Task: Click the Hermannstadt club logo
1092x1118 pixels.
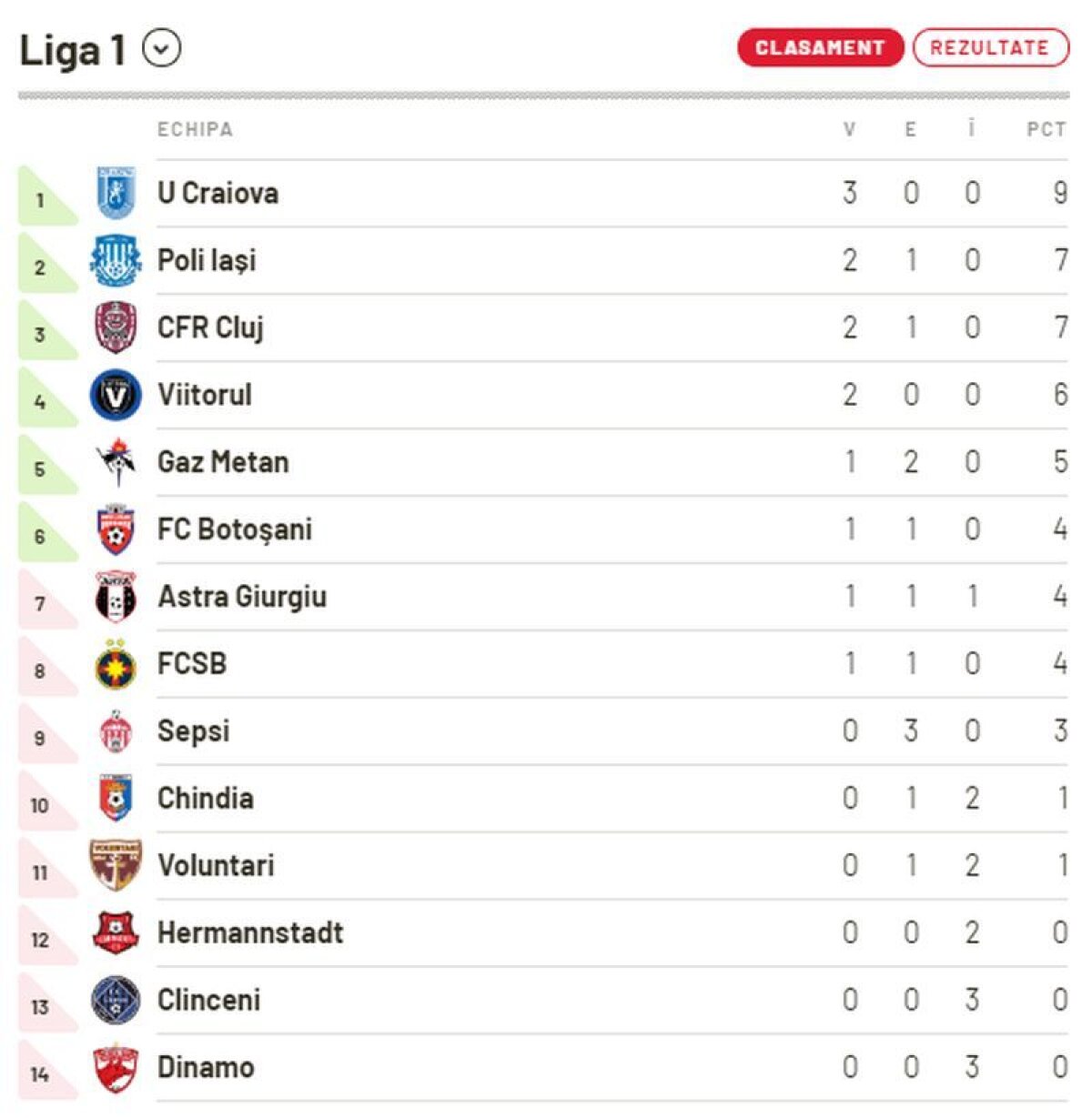Action: click(116, 933)
